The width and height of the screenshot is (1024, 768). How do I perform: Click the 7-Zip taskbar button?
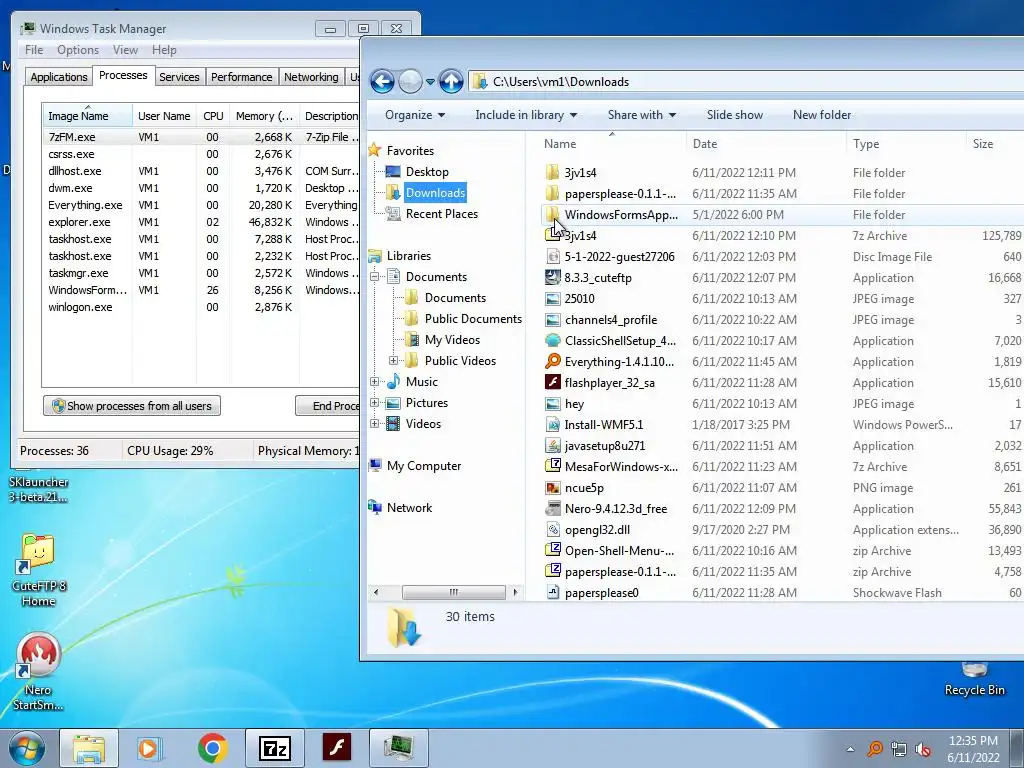point(274,748)
